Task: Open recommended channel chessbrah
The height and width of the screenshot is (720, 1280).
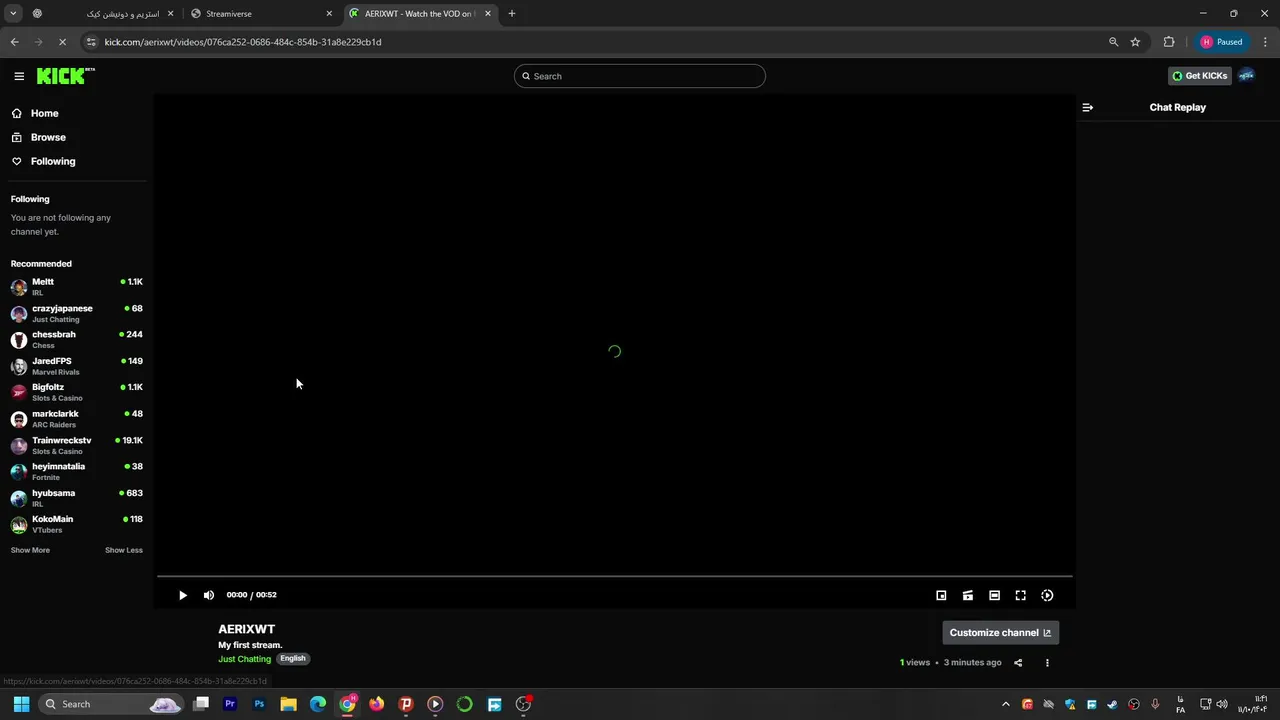Action: [77, 340]
